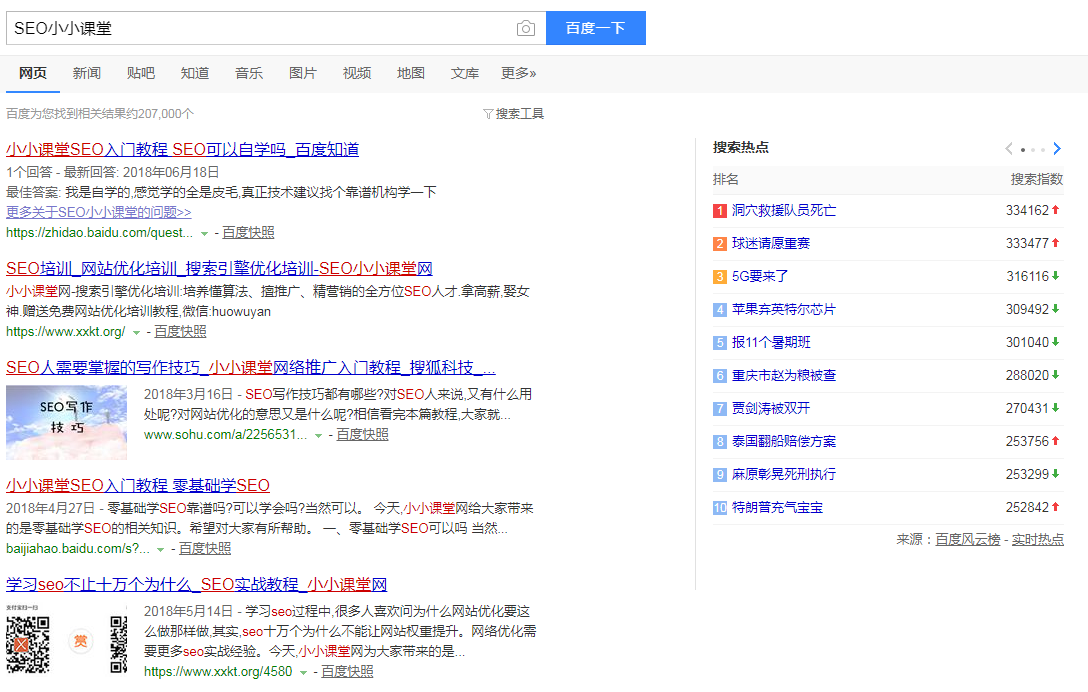Click the search index value 334162
Viewport: 1088px width, 692px height.
(x=1027, y=210)
